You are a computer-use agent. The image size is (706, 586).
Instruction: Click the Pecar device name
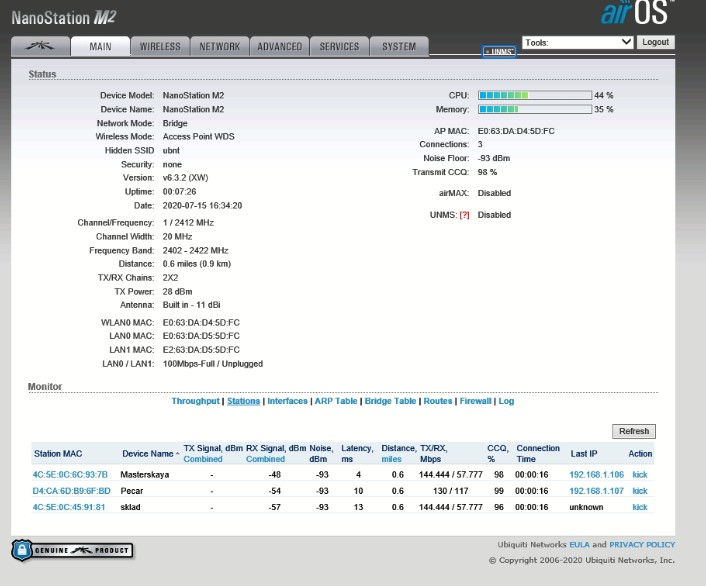pyautogui.click(x=131, y=491)
